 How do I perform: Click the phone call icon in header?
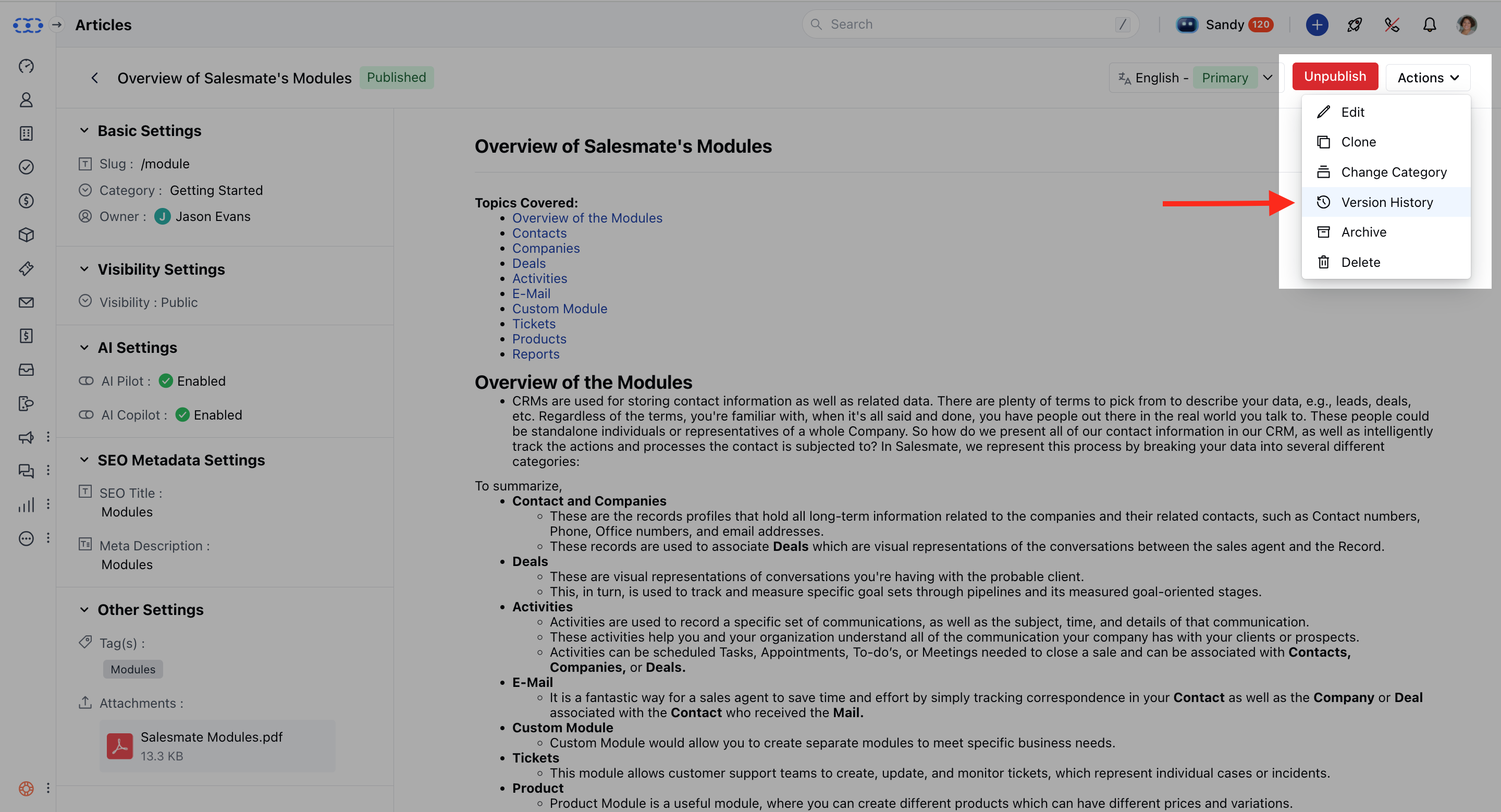[x=1392, y=24]
